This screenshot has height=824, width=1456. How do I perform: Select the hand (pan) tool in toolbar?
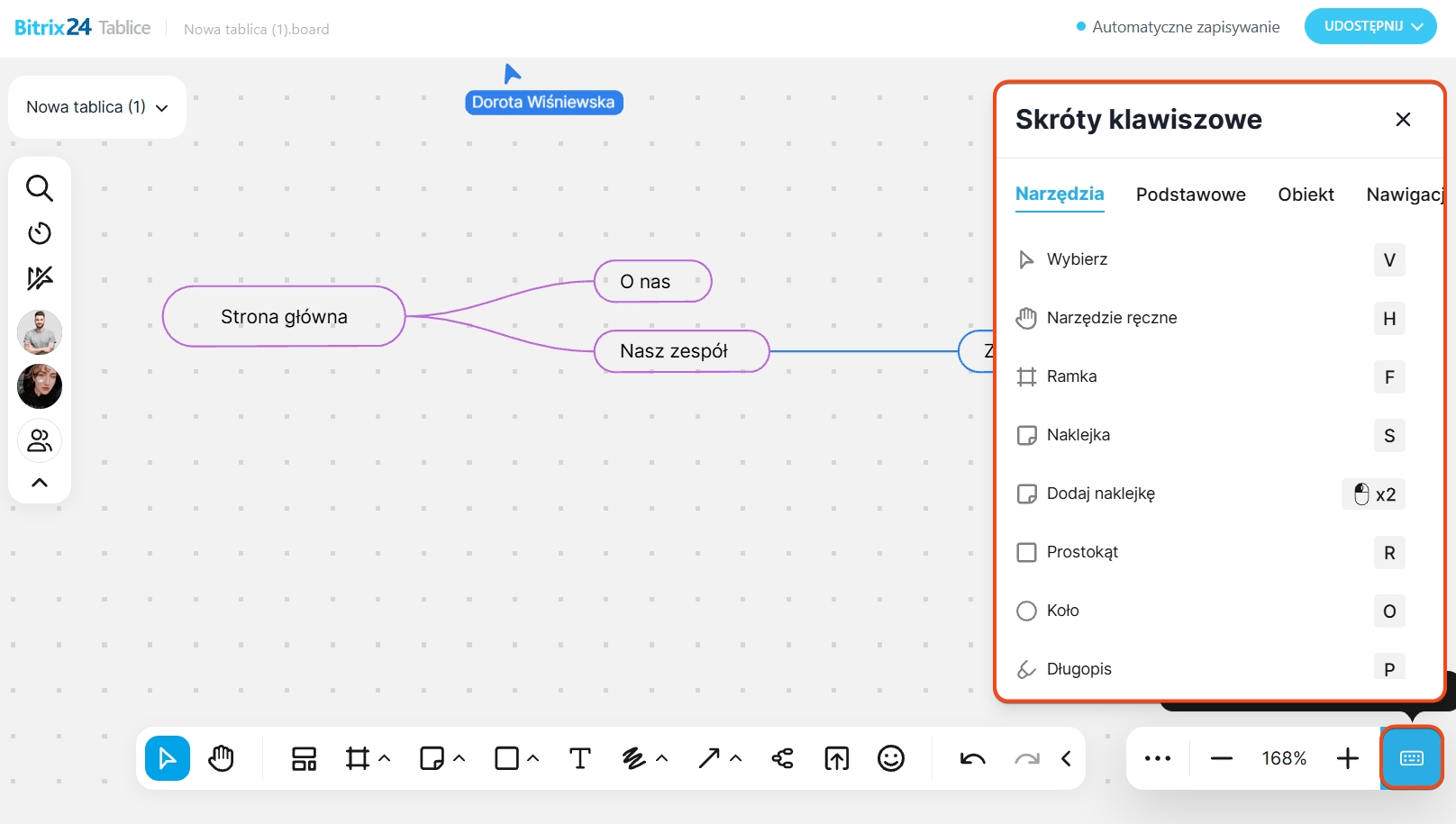pos(221,758)
